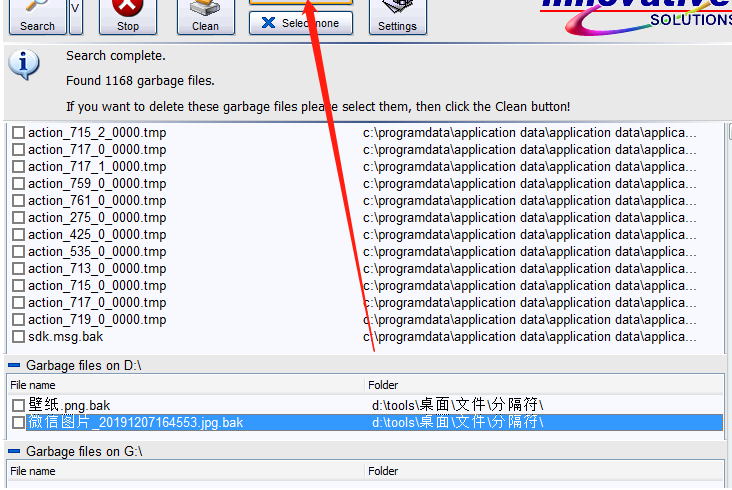Check the box for action_275_0_0000.tmp
732x490 pixels.
(18, 217)
